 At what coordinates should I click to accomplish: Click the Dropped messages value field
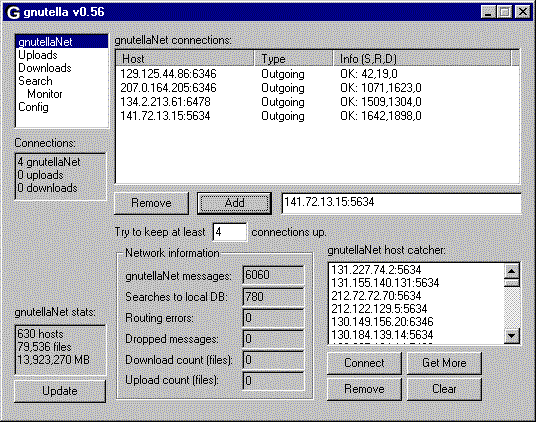(273, 339)
